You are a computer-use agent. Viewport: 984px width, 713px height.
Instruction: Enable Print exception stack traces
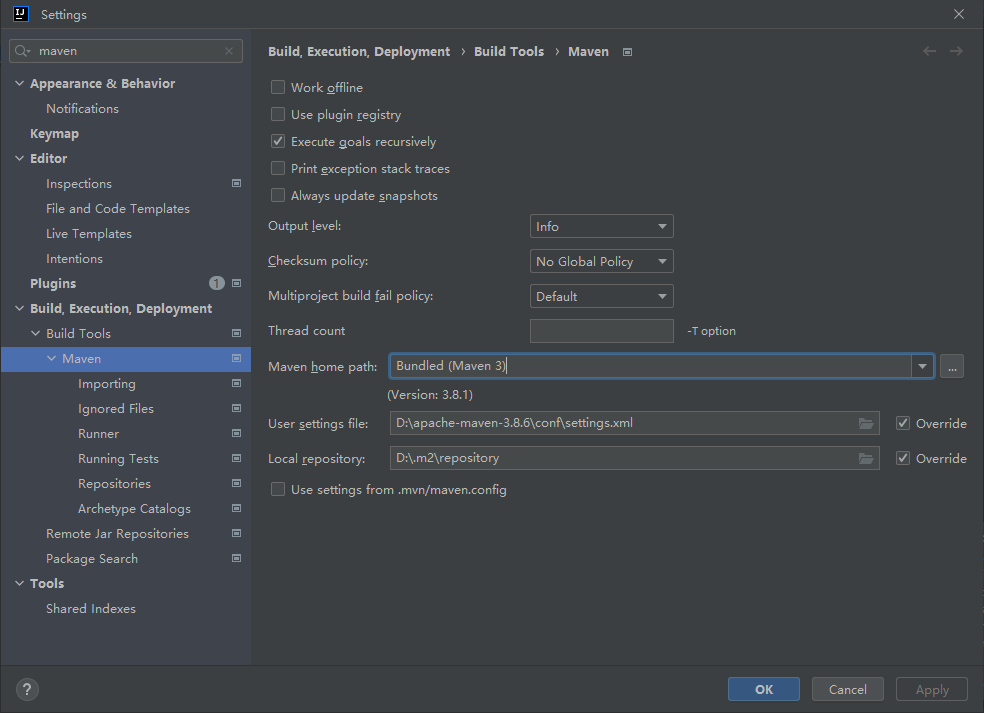(x=277, y=168)
